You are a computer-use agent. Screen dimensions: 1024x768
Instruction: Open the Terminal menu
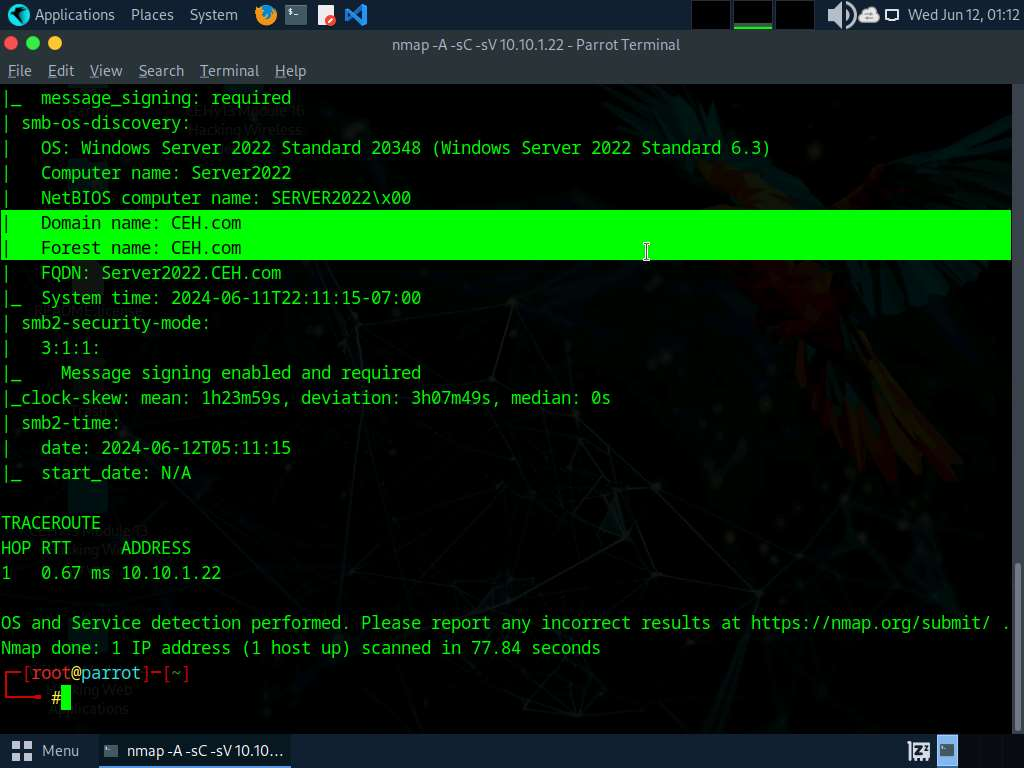point(229,71)
